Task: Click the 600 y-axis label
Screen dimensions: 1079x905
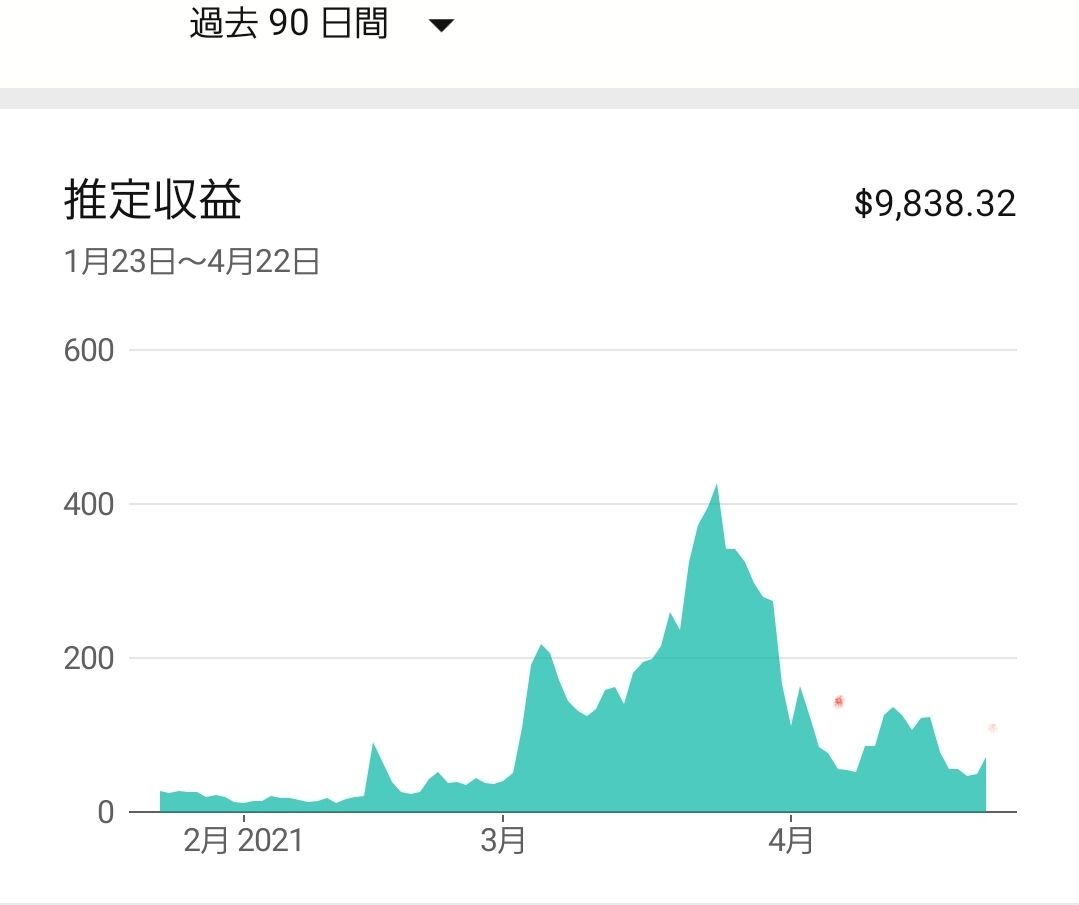Action: tap(89, 350)
